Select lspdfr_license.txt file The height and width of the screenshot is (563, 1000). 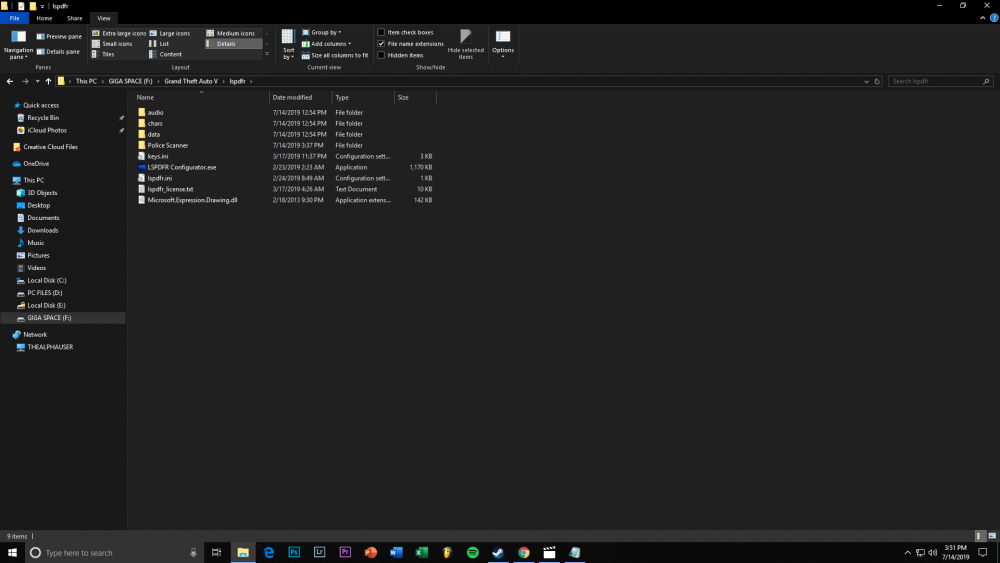(170, 189)
